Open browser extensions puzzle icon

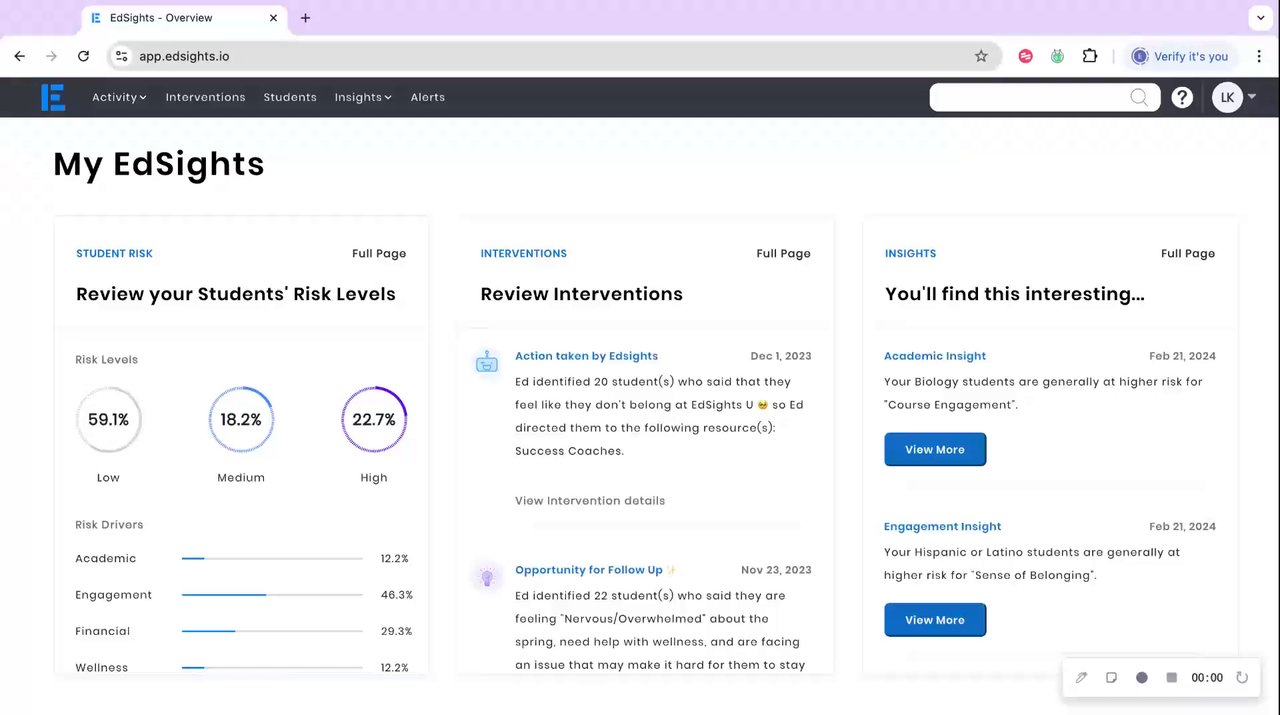pyautogui.click(x=1090, y=56)
